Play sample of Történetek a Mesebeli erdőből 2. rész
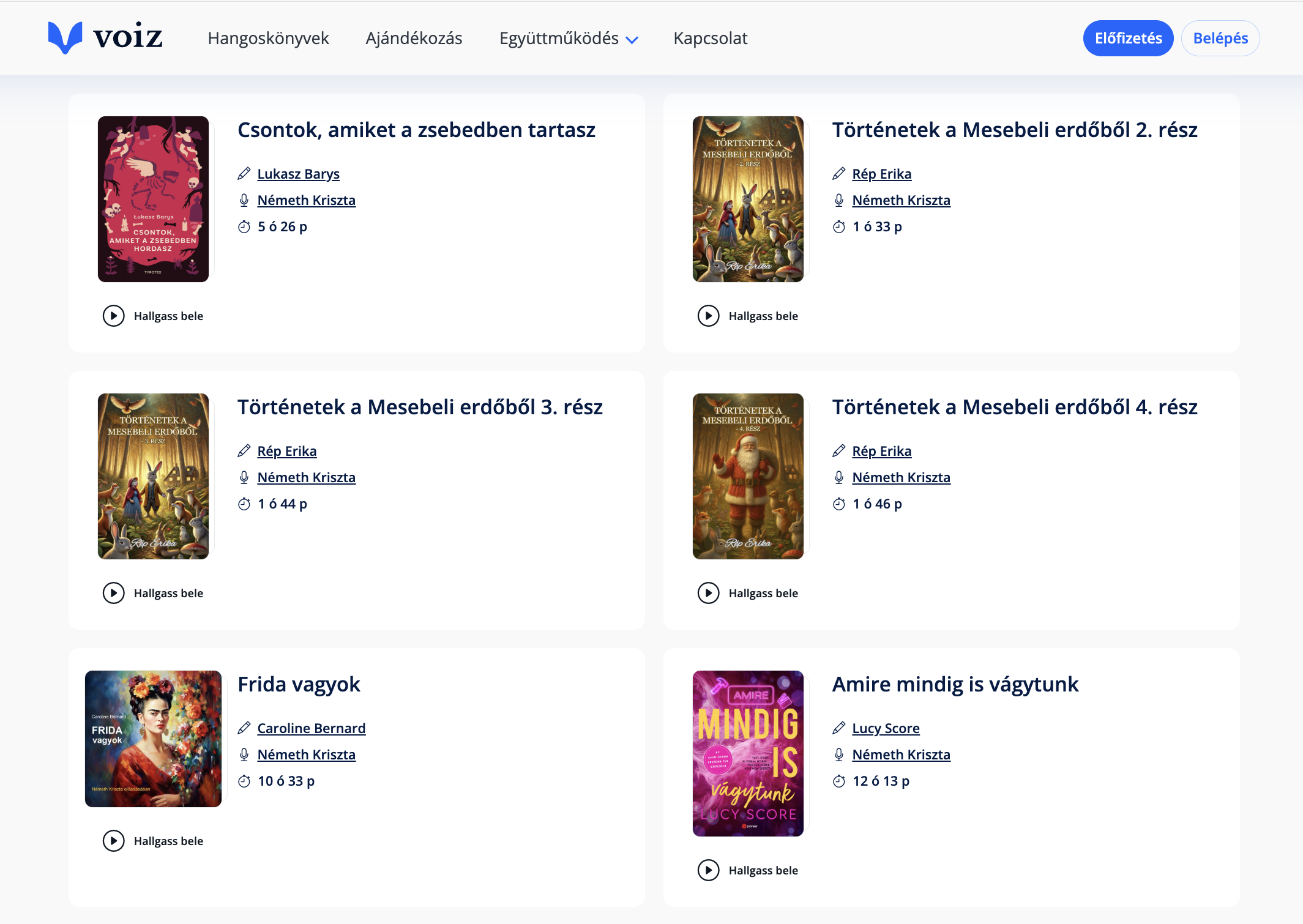Image resolution: width=1303 pixels, height=924 pixels. pyautogui.click(x=708, y=316)
